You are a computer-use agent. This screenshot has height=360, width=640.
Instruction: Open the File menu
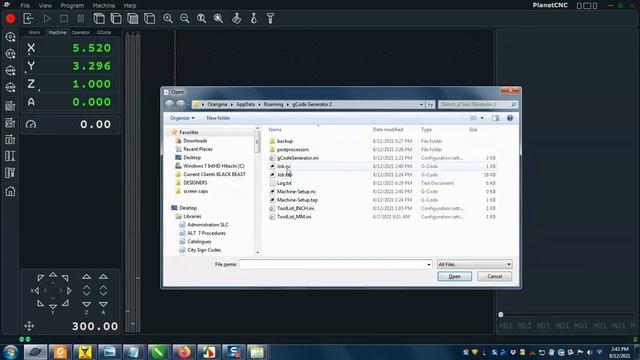(25, 6)
